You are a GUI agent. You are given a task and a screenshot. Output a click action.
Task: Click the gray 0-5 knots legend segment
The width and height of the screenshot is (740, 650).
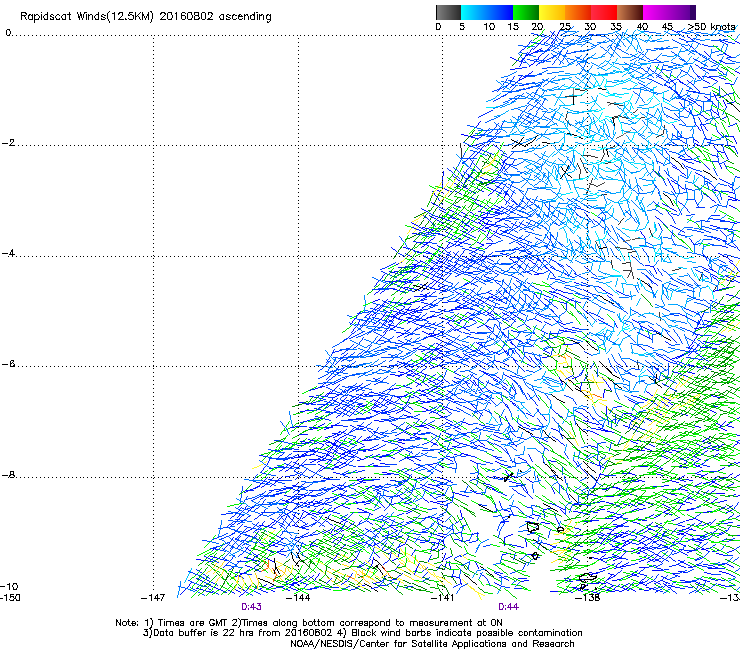pos(448,12)
